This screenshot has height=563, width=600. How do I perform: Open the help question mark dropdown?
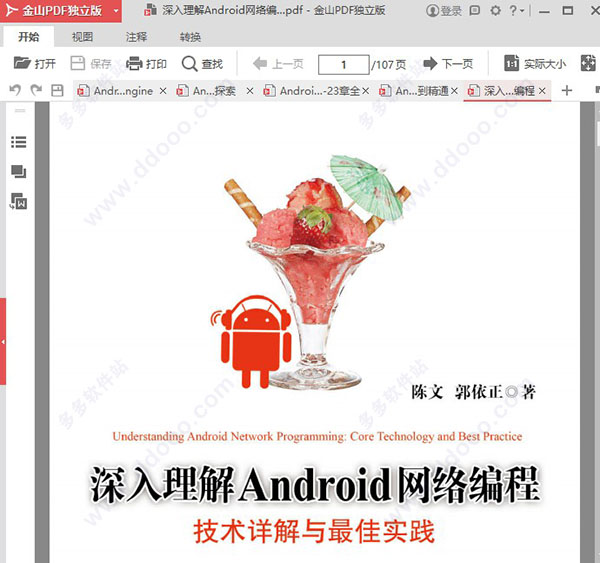tap(517, 10)
